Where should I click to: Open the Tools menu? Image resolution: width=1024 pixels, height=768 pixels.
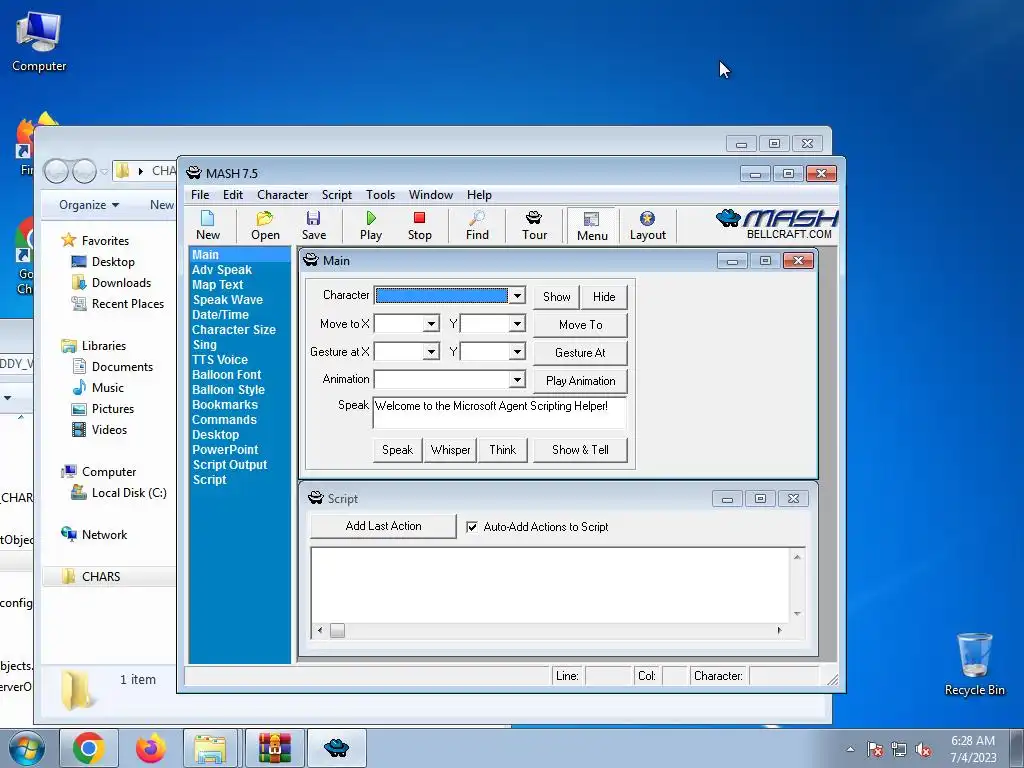click(x=380, y=195)
